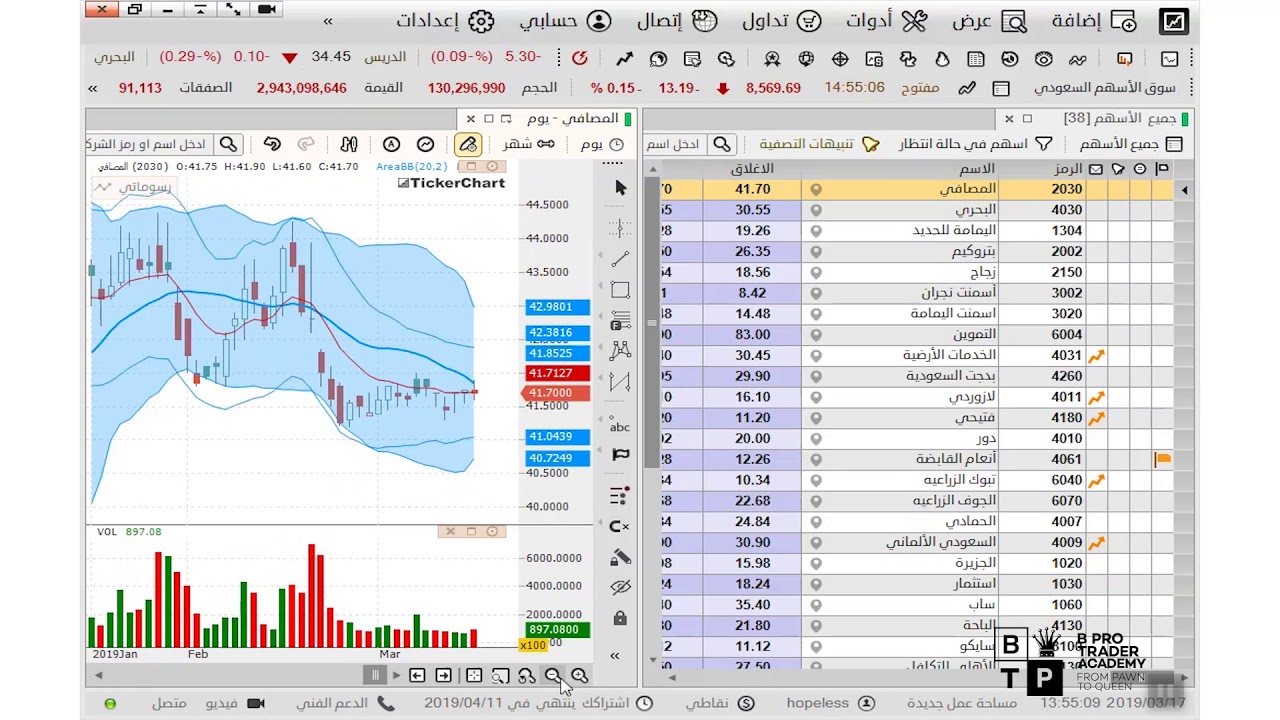Click الدعم الفني technical support link
Screen dimensions: 1280x720
click(345, 703)
